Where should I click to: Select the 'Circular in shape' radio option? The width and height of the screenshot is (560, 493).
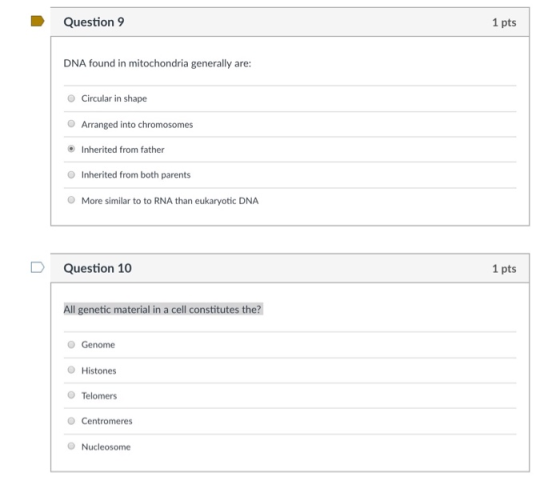(71, 98)
